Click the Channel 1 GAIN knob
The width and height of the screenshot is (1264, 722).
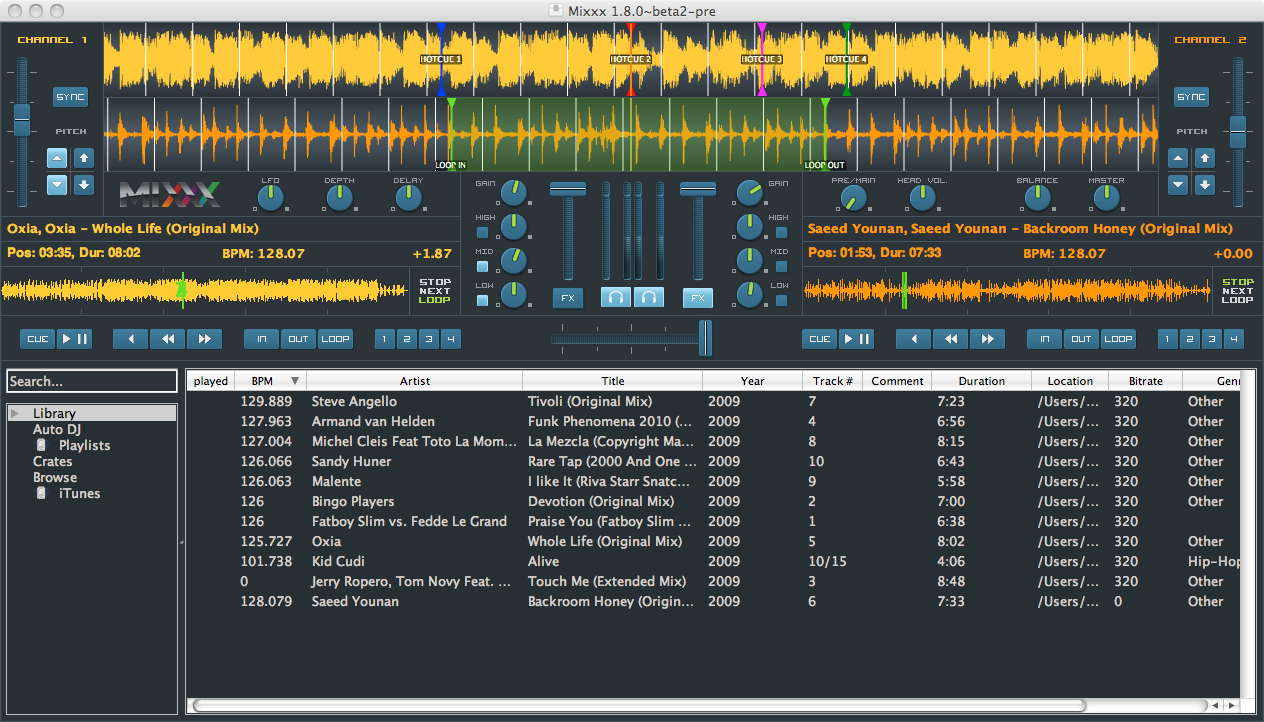[513, 192]
